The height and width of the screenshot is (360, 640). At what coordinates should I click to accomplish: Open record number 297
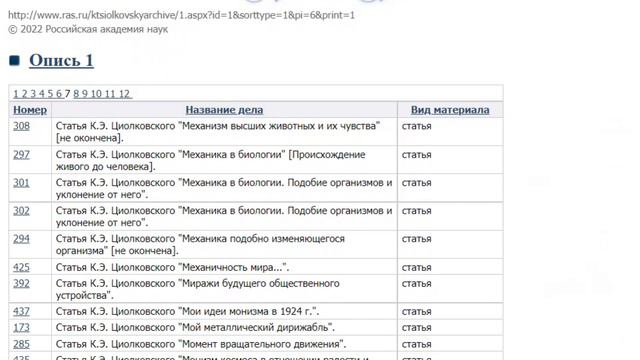pyautogui.click(x=21, y=155)
